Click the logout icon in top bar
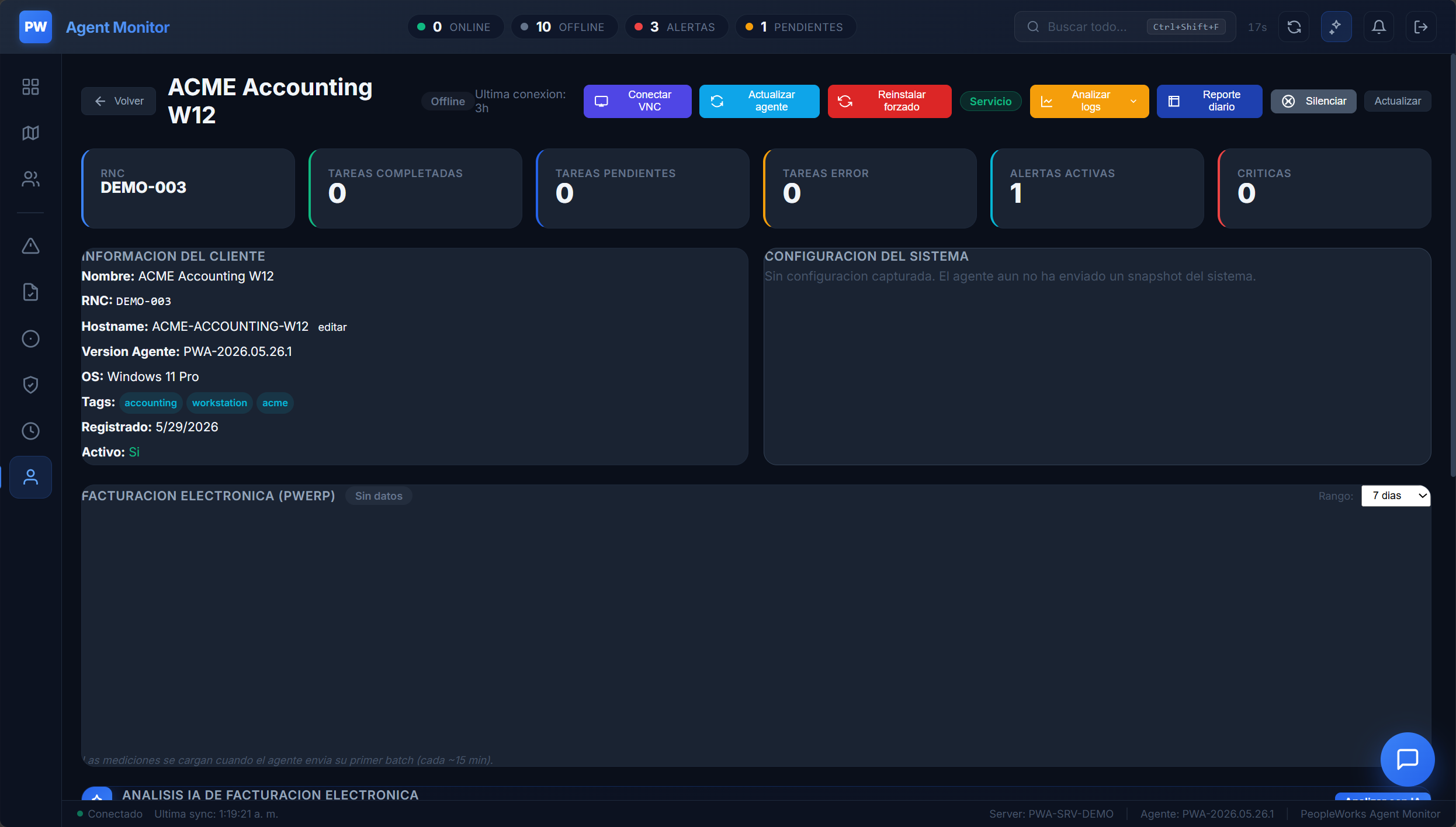The width and height of the screenshot is (1456, 827). [1421, 27]
